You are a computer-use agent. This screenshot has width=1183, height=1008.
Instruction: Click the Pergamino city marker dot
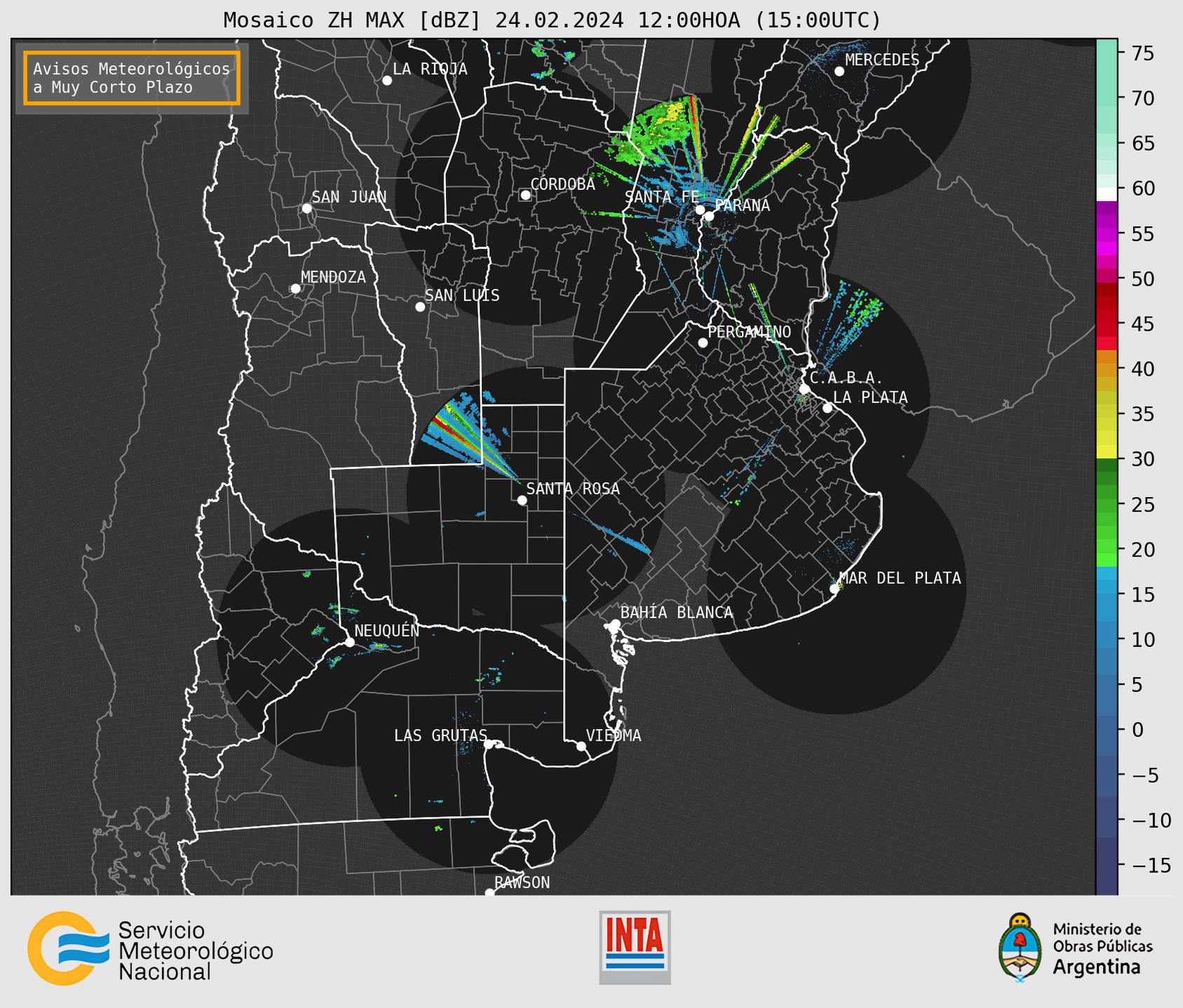pos(703,343)
